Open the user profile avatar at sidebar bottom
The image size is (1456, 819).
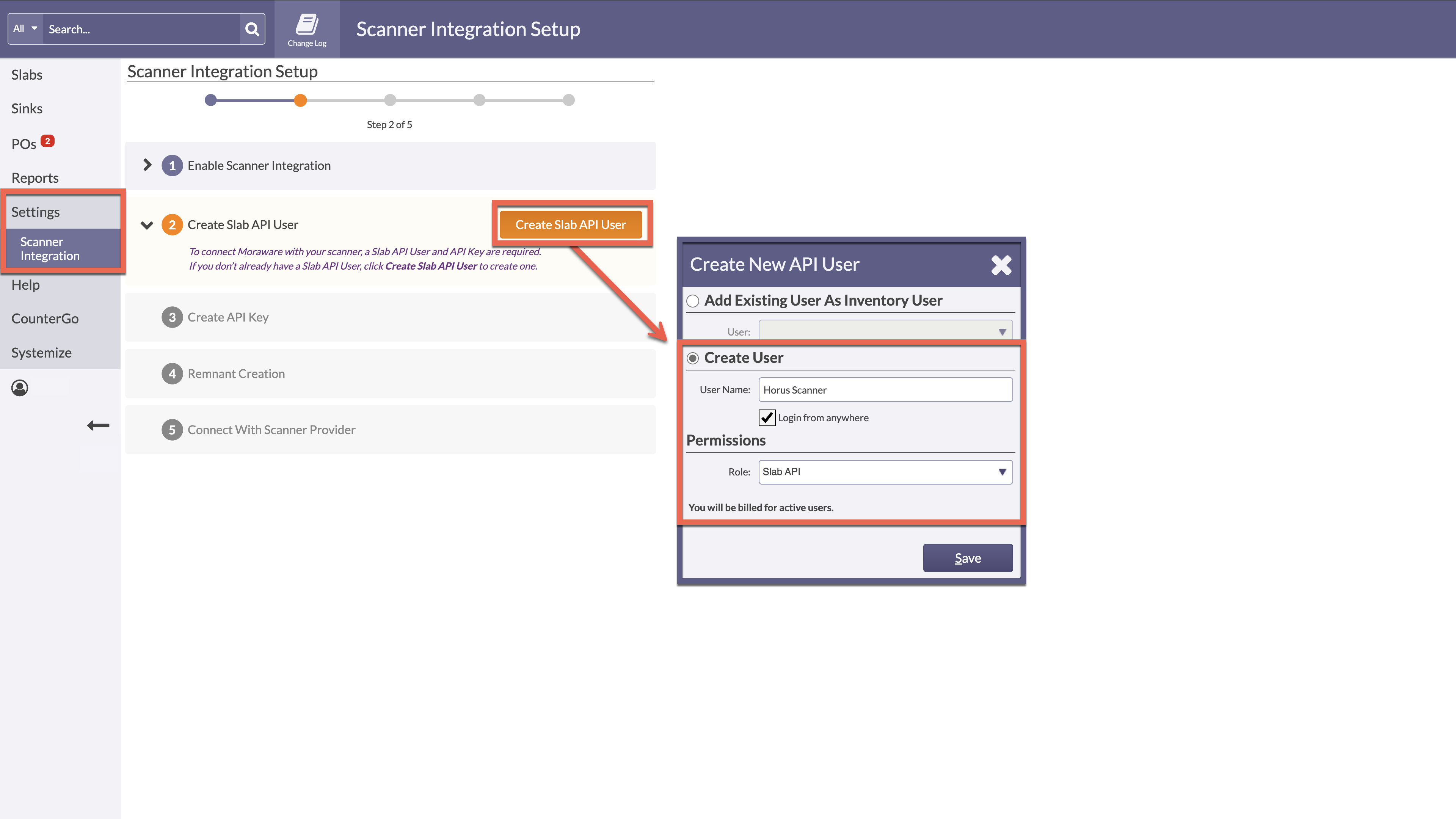click(19, 388)
